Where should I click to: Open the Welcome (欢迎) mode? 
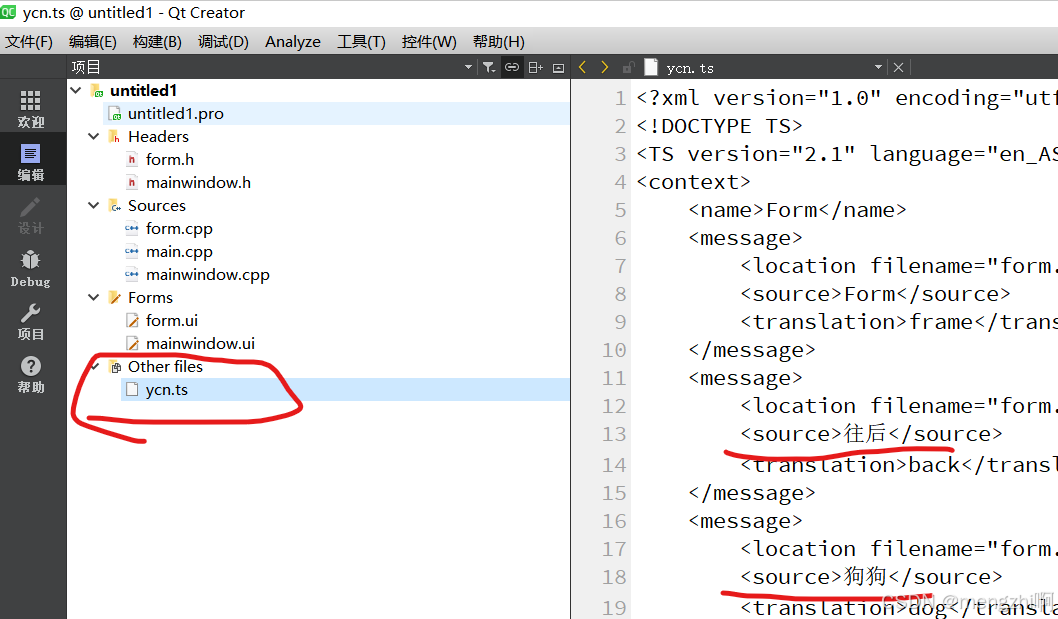(x=31, y=109)
